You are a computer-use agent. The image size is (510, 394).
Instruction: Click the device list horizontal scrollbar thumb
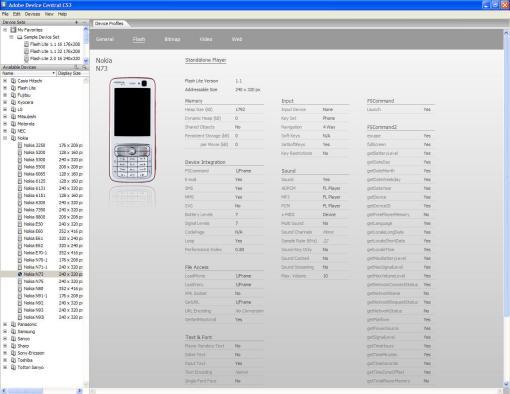click(25, 391)
